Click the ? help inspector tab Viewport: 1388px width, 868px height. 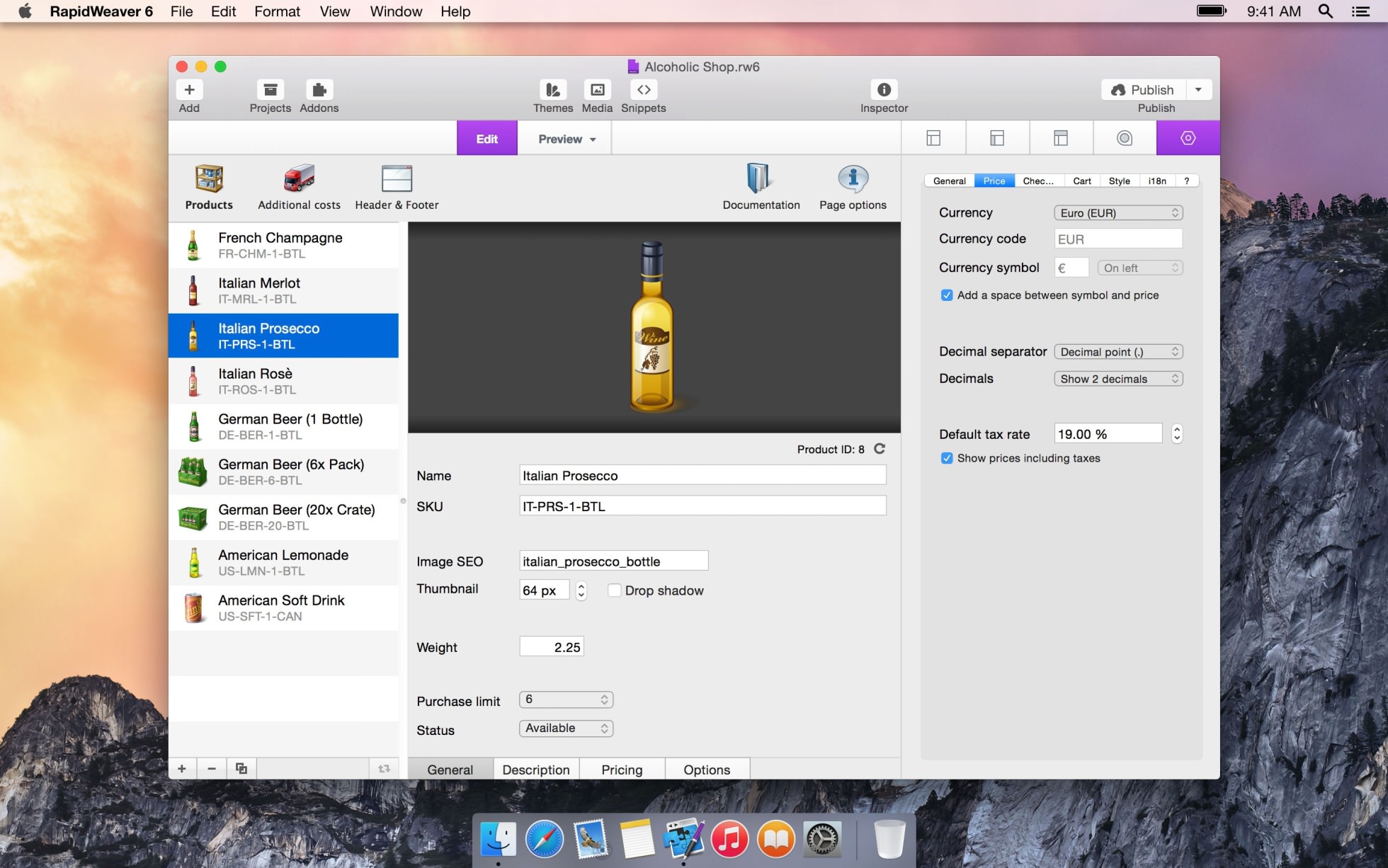[1187, 181]
